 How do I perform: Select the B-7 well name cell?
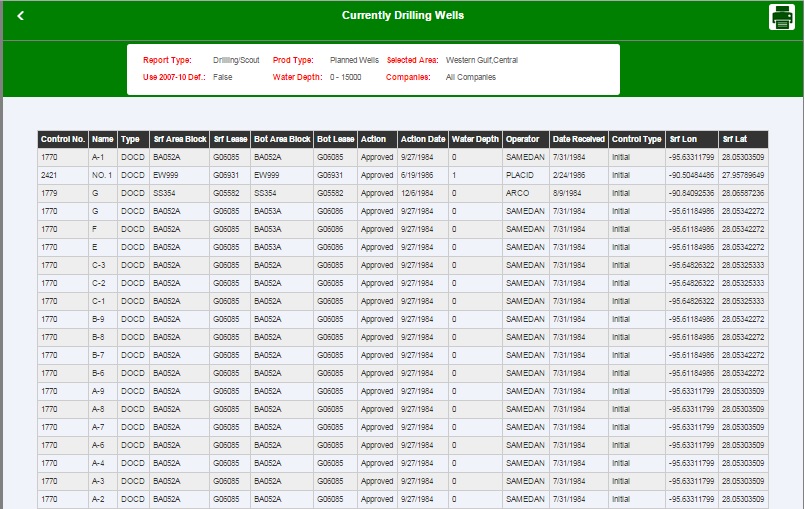[103, 355]
